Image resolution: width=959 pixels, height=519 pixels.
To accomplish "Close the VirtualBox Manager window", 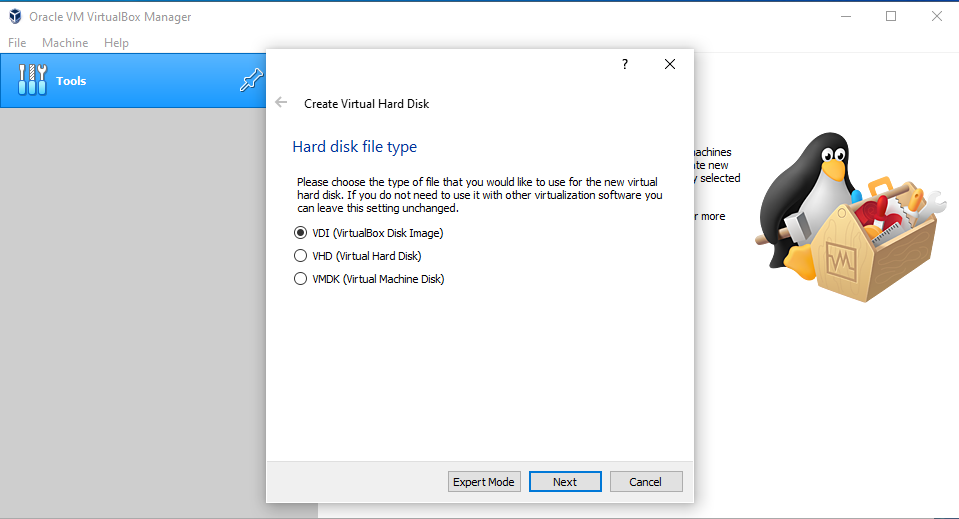I will coord(936,17).
